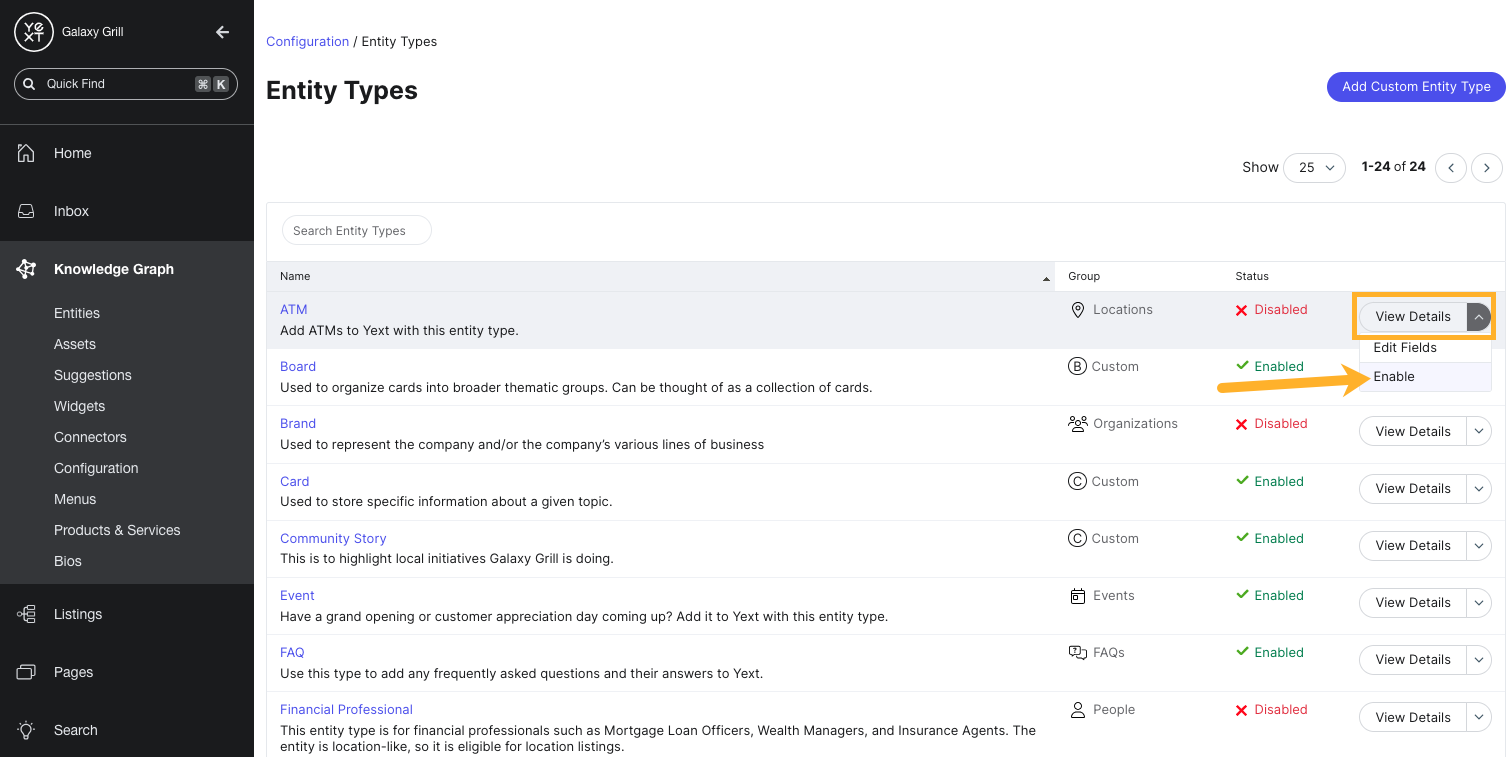Screen dimensions: 1510x757
Task: Click the Group column header
Action: [x=1084, y=277]
